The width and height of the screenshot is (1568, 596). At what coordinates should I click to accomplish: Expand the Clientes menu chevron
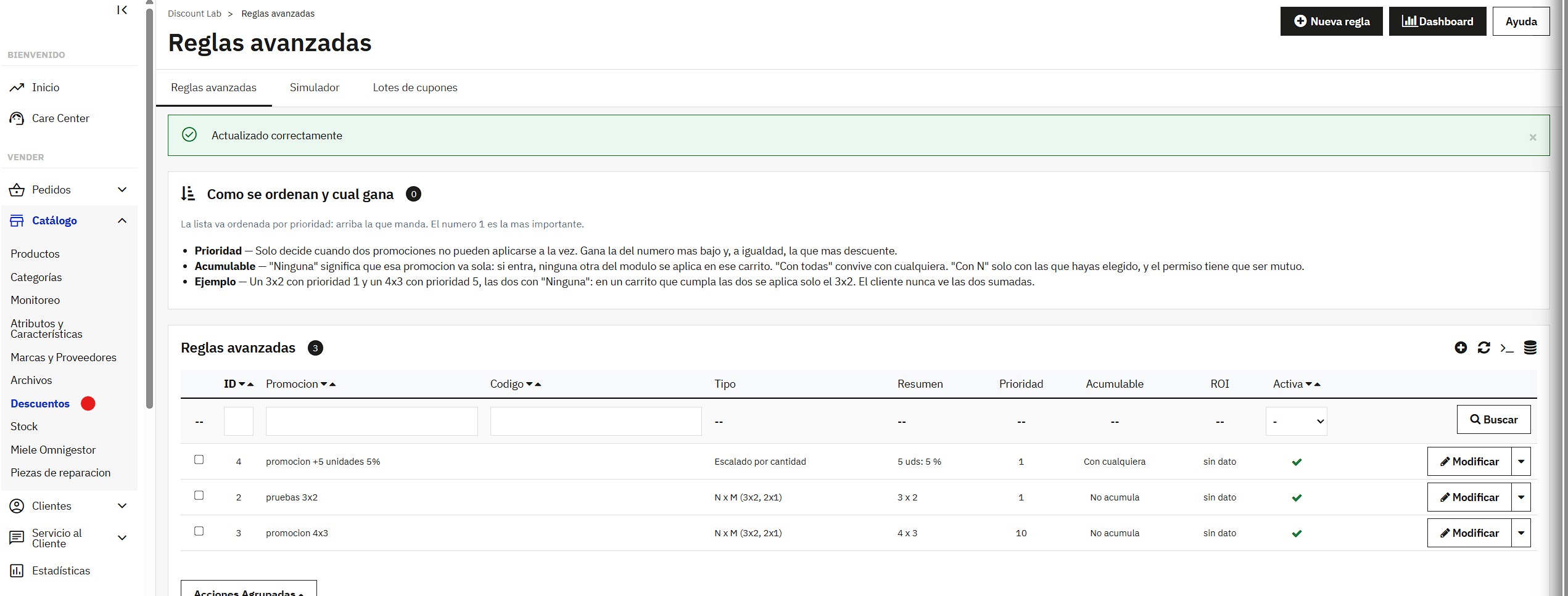click(122, 506)
